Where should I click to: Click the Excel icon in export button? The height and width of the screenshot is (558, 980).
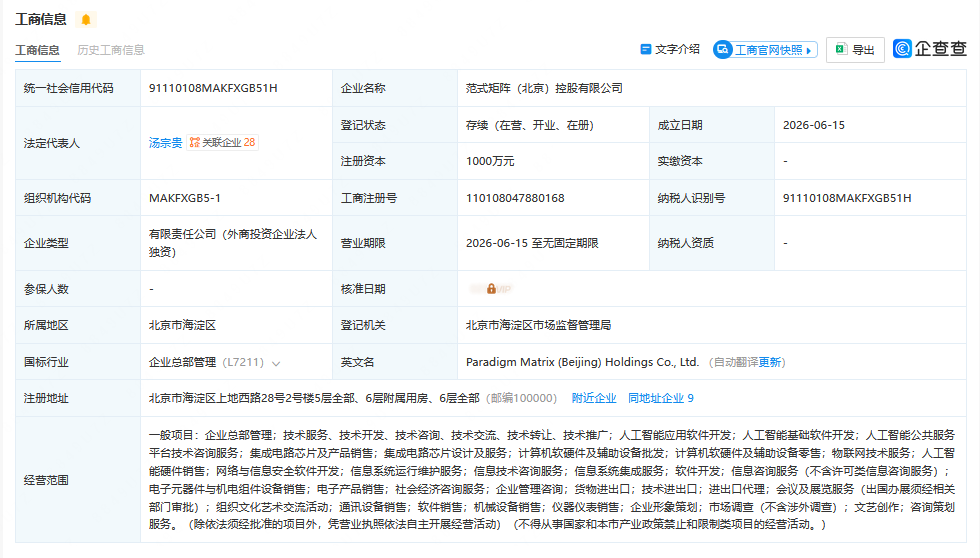tap(841, 49)
